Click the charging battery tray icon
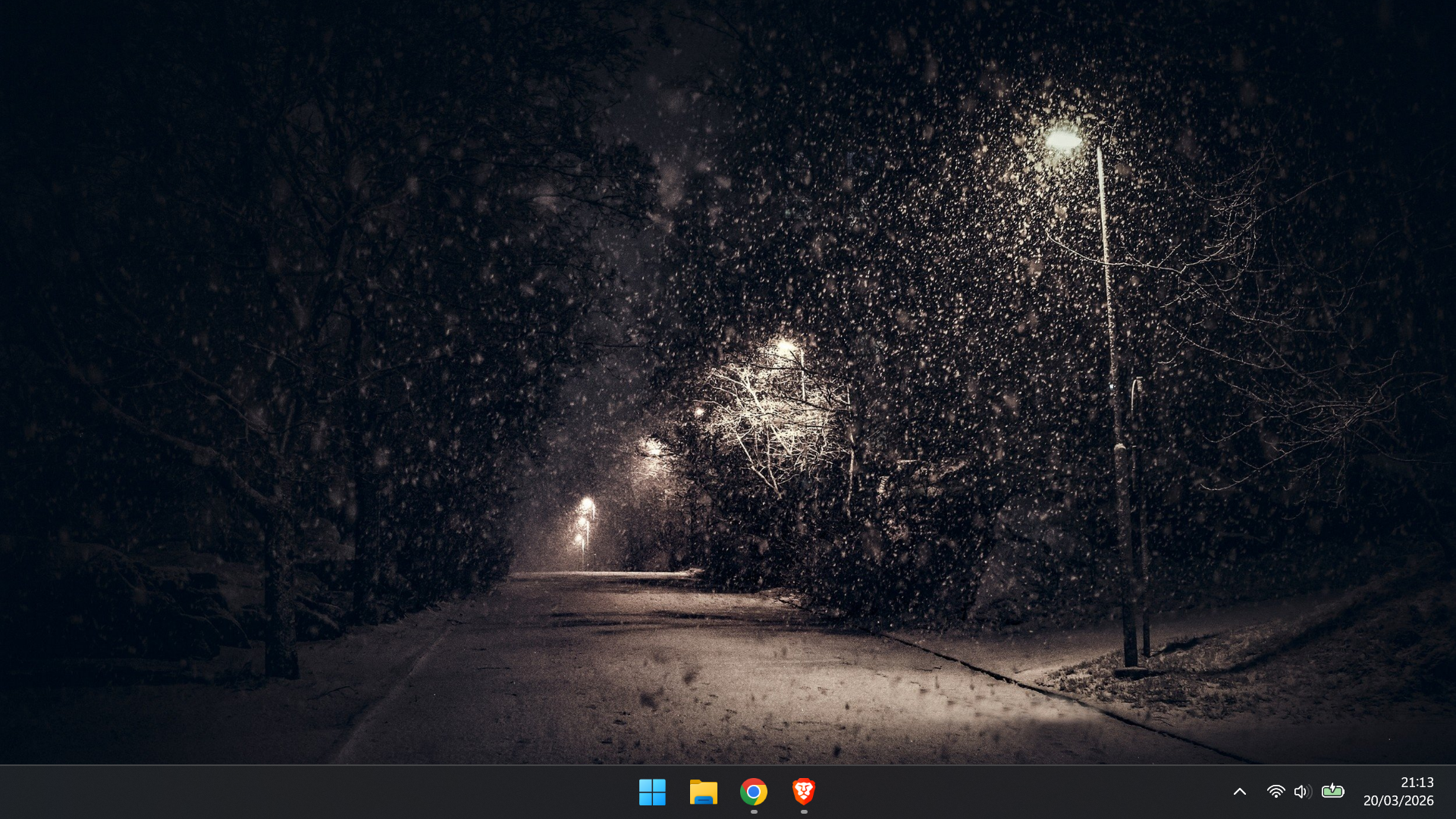The width and height of the screenshot is (1456, 819). pos(1332,792)
